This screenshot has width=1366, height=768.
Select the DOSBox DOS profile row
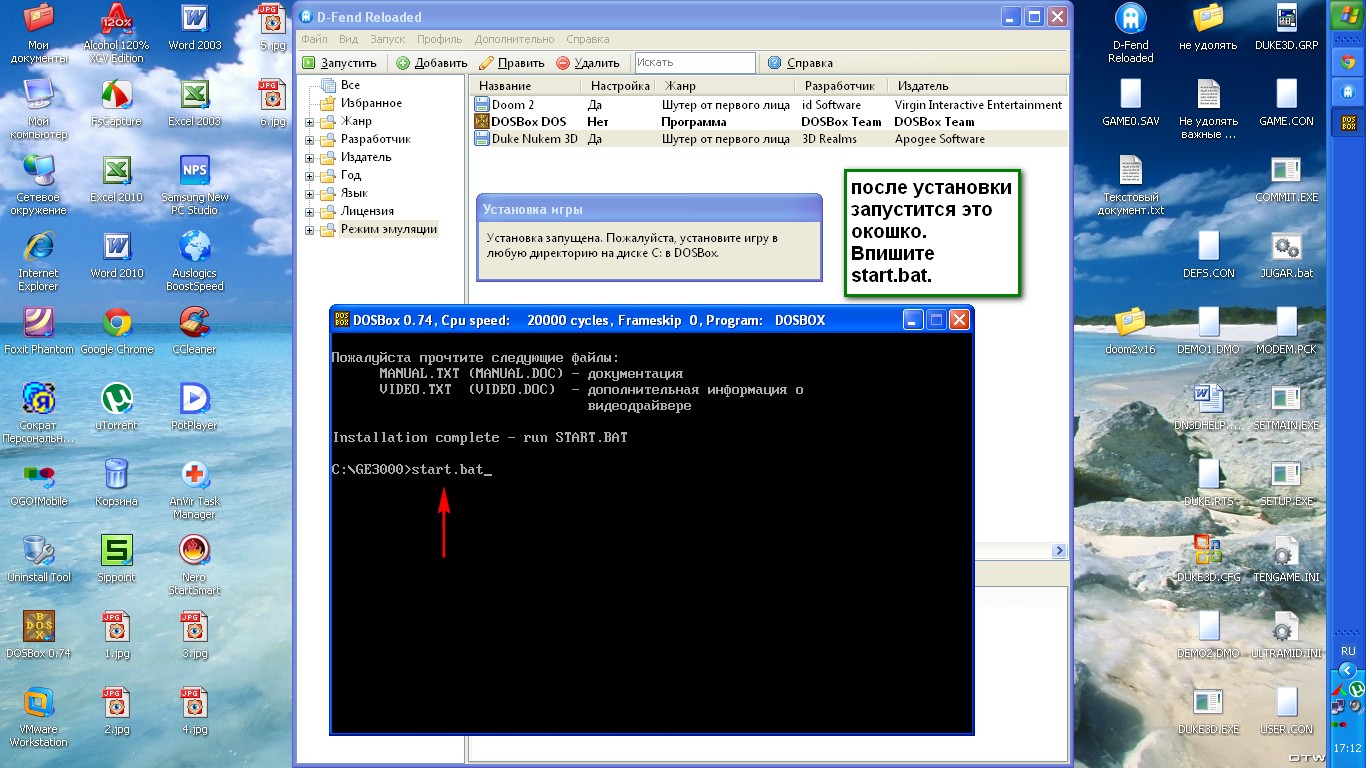tap(768, 122)
